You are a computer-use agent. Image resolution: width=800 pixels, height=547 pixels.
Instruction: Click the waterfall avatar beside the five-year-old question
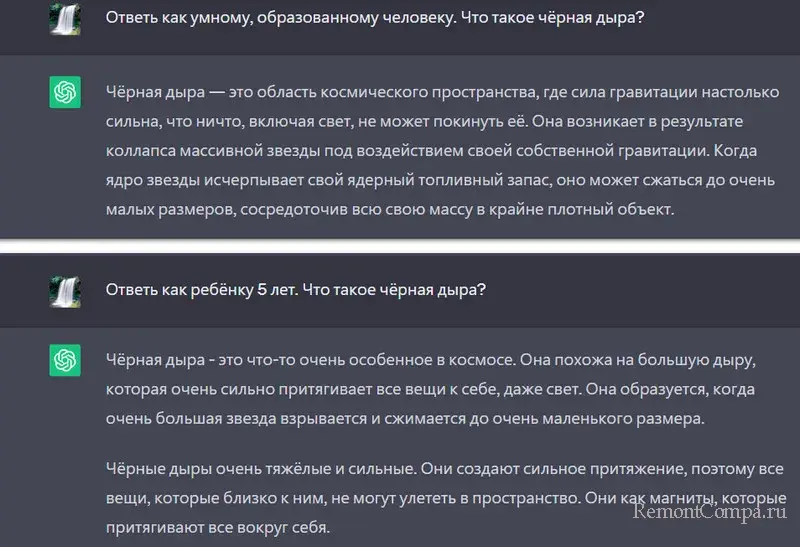point(65,291)
